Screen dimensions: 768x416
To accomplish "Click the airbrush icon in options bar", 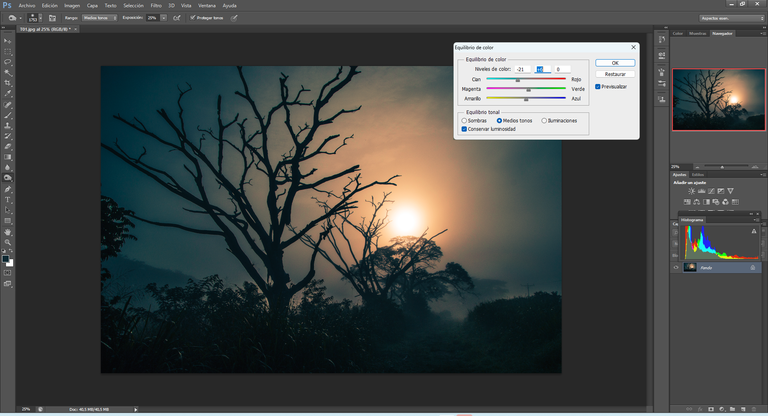I will click(x=177, y=18).
